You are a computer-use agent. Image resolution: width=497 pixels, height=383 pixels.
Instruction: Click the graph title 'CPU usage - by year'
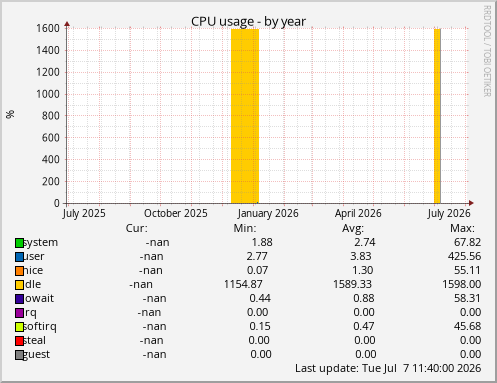click(x=248, y=21)
